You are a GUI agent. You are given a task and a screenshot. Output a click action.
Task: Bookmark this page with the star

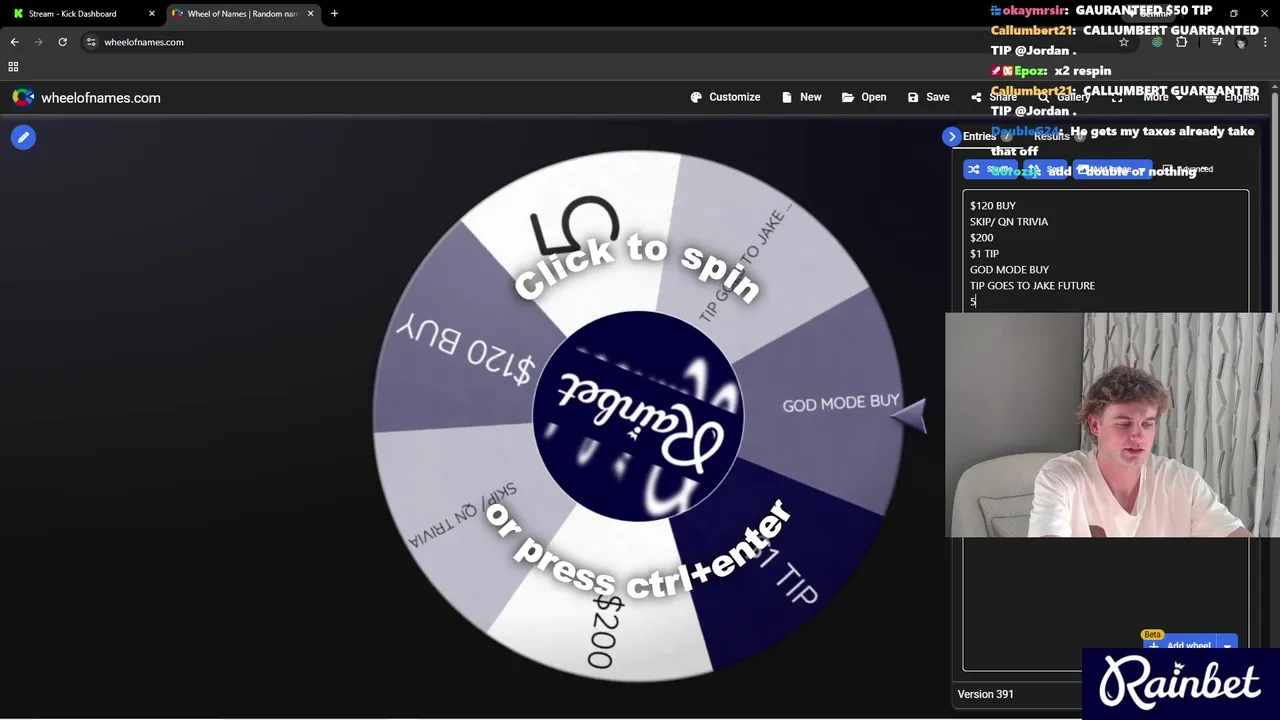[1124, 42]
